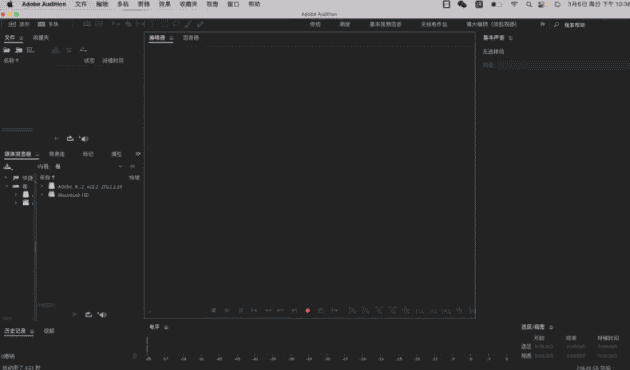Image resolution: width=630 pixels, height=370 pixels.
Task: Click Zoom In Amplitude icon
Action: pyautogui.click(x=352, y=310)
